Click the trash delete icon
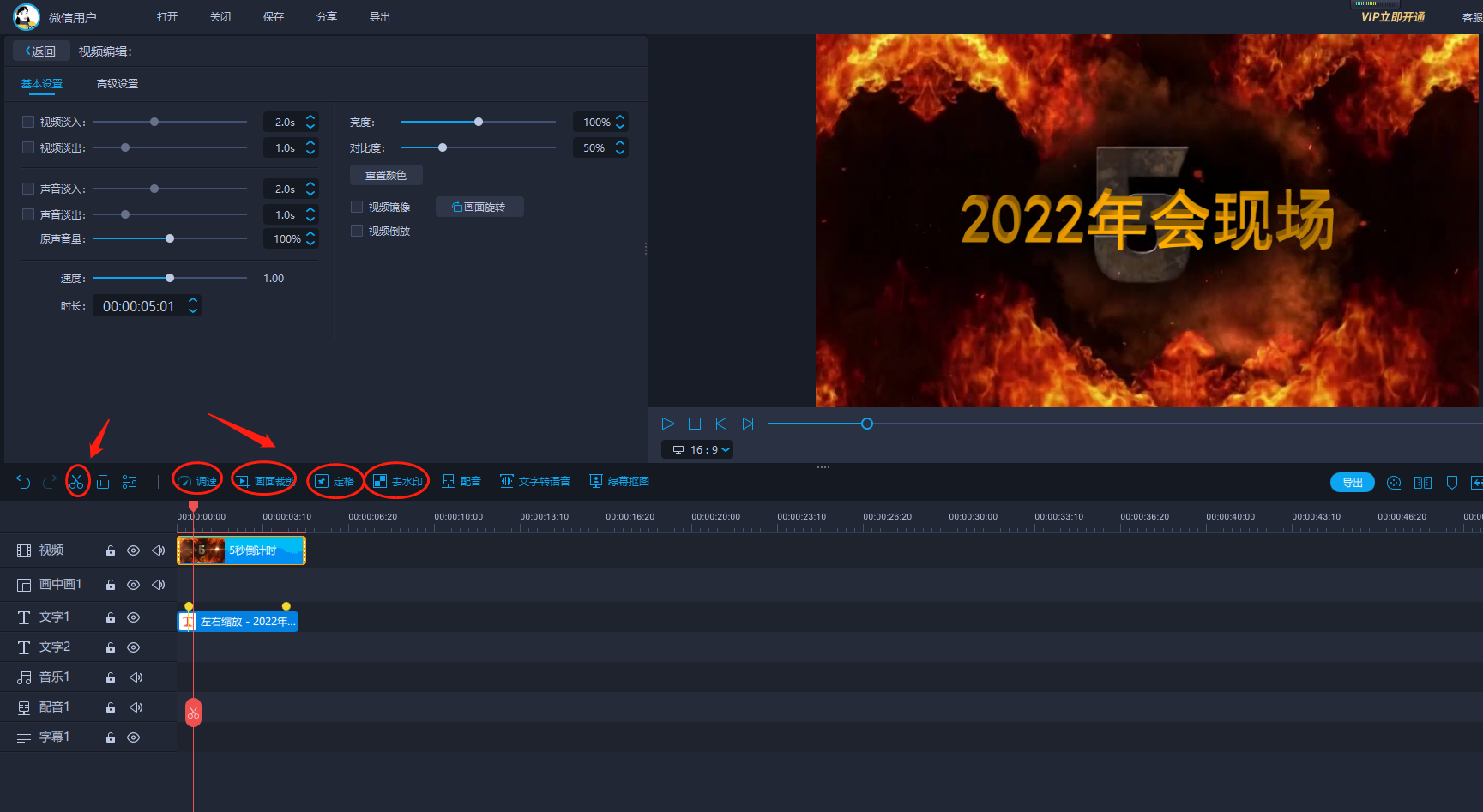Viewport: 1483px width, 812px height. pyautogui.click(x=103, y=482)
